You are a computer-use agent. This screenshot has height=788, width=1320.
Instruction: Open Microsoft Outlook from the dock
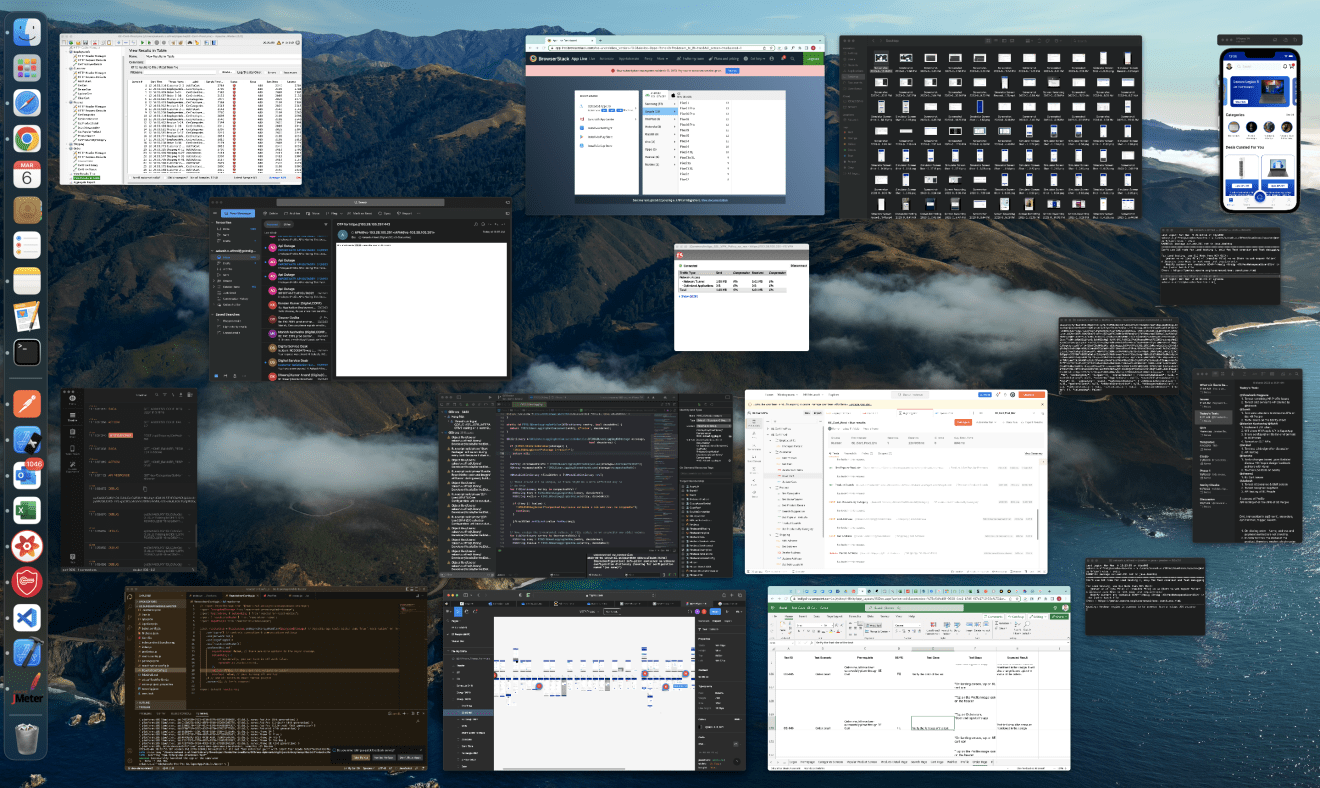click(27, 475)
